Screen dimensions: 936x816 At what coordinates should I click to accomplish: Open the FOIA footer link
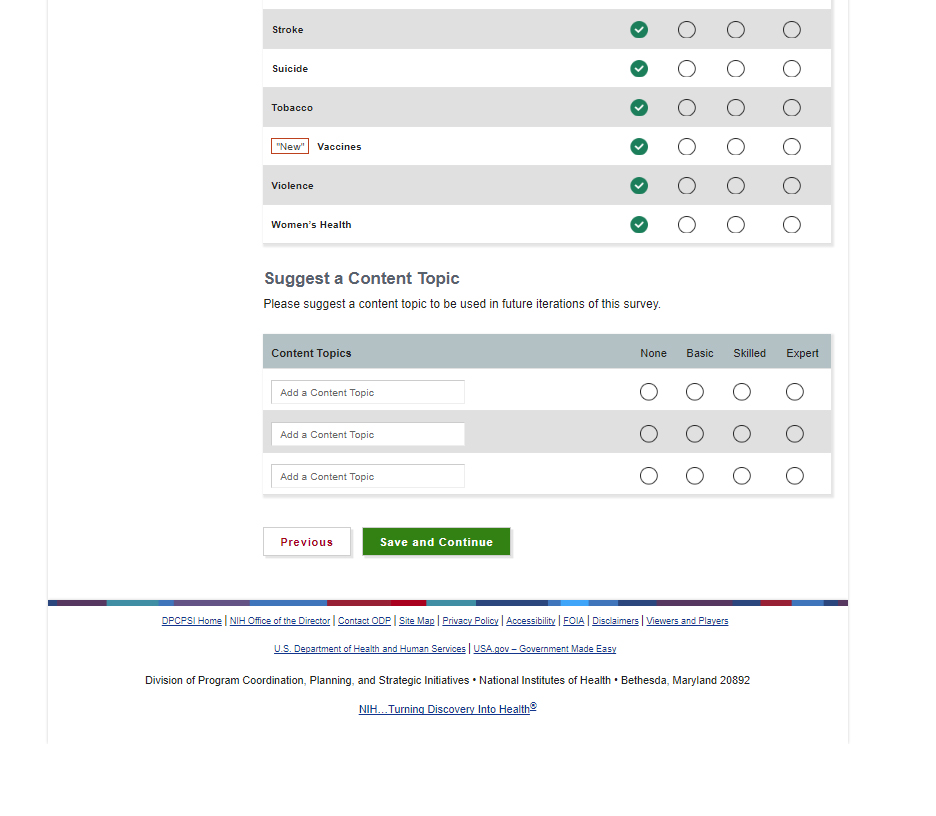click(x=574, y=621)
